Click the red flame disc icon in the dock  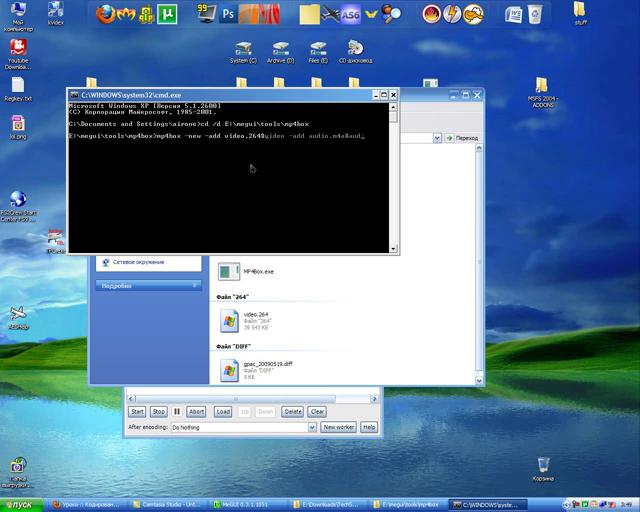tap(431, 14)
